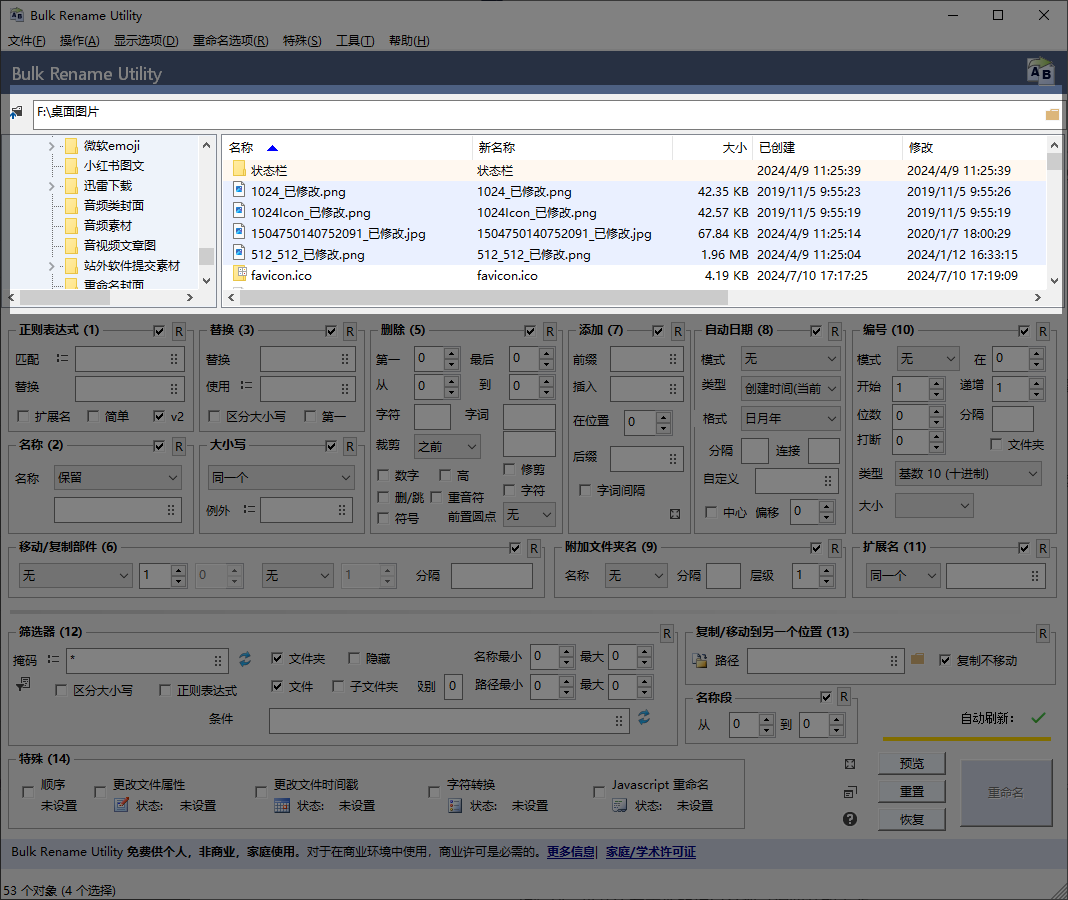Click the R reset button for Regex panel

coord(178,331)
